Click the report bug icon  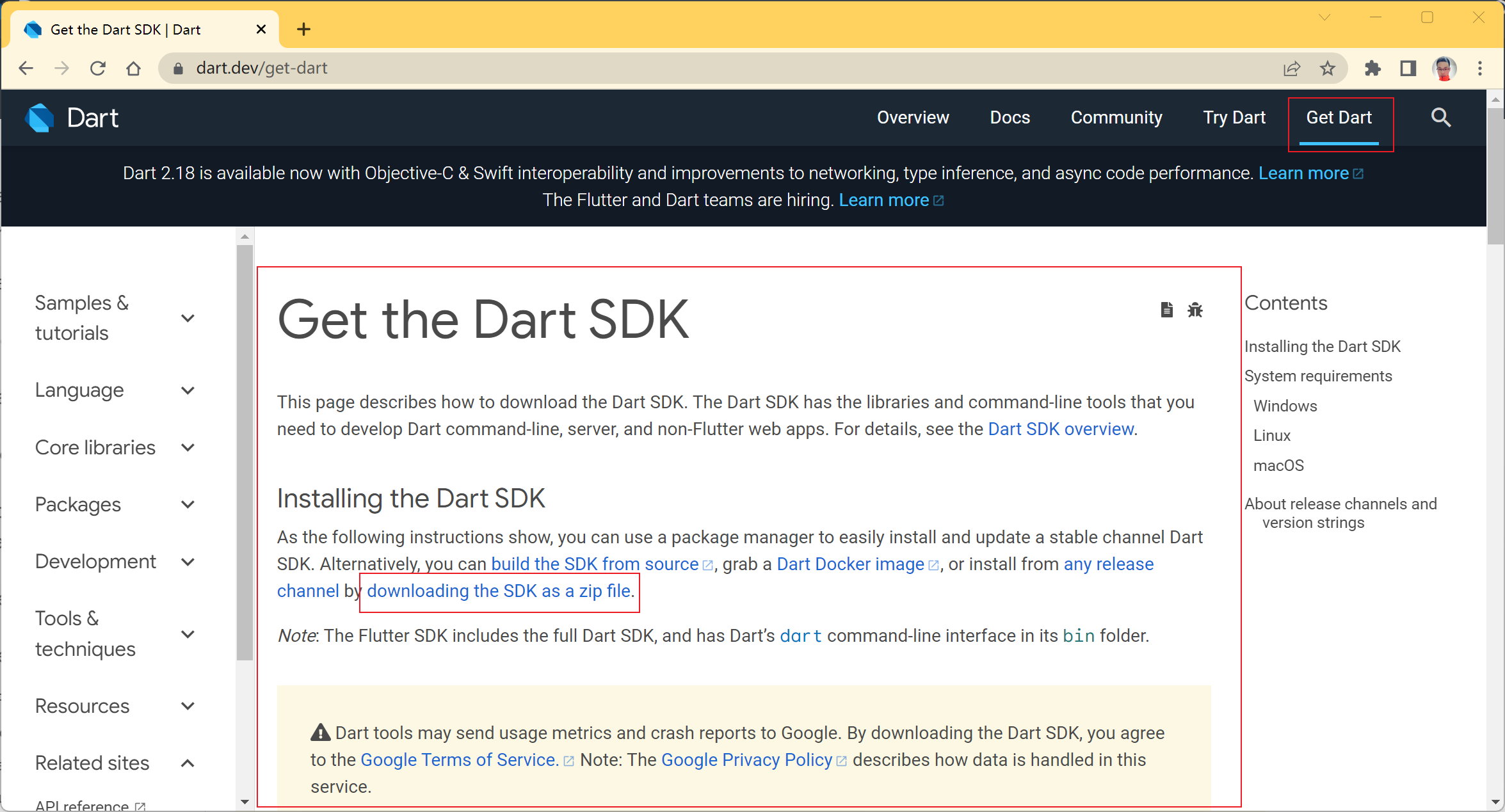pyautogui.click(x=1195, y=310)
